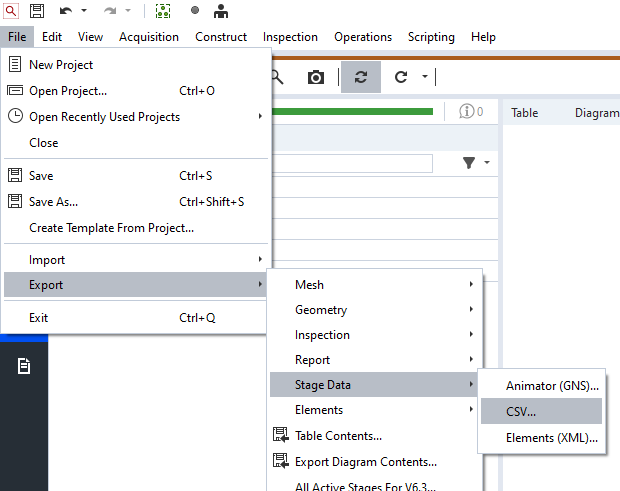This screenshot has width=620, height=491.
Task: Open dropdown arrow beside recalculate icon
Action: click(425, 77)
